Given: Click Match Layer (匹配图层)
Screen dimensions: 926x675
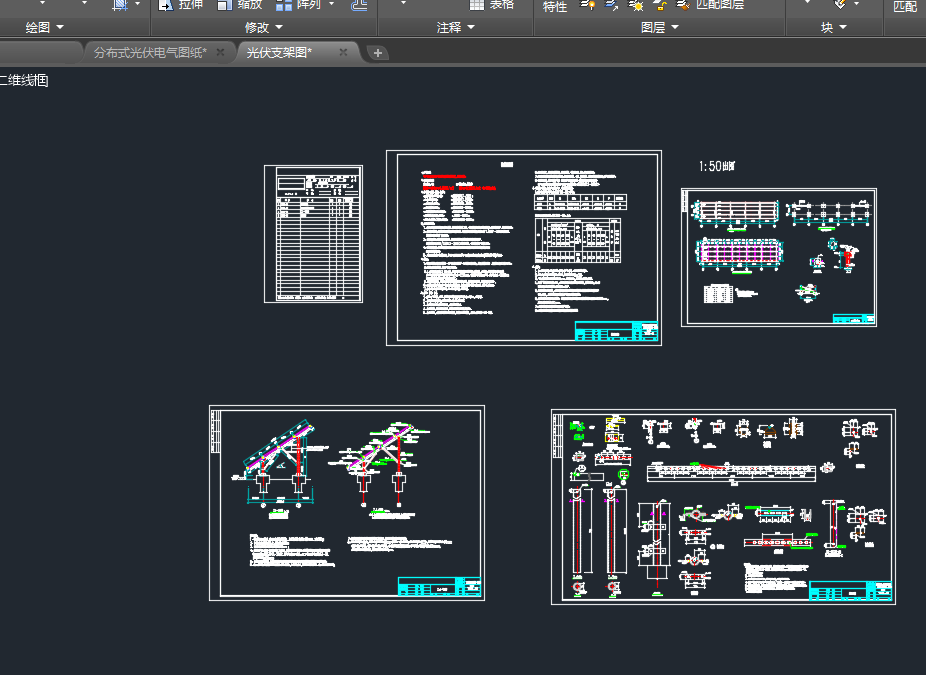Looking at the screenshot, I should coord(710,5).
